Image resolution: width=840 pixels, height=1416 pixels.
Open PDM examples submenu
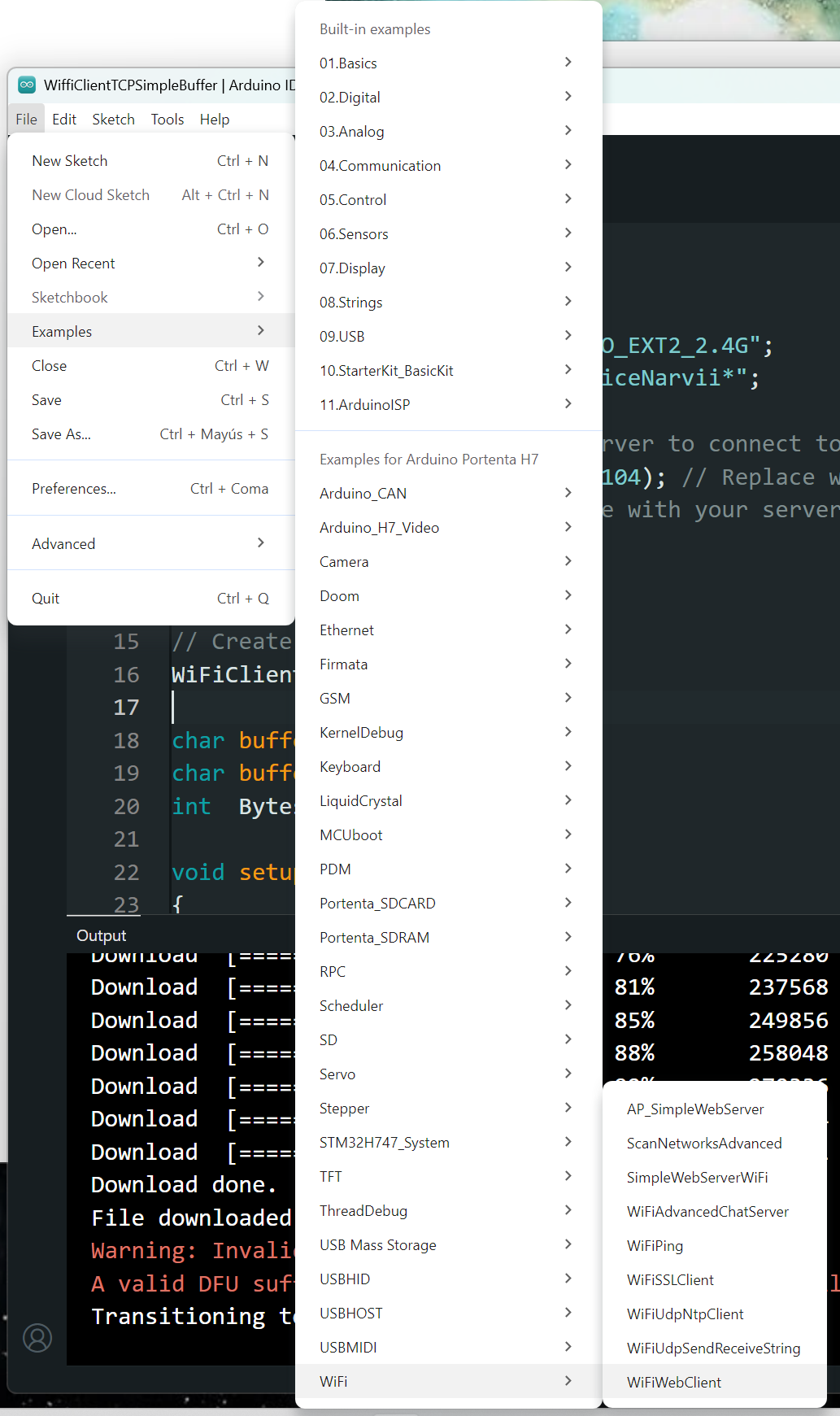[x=448, y=869]
